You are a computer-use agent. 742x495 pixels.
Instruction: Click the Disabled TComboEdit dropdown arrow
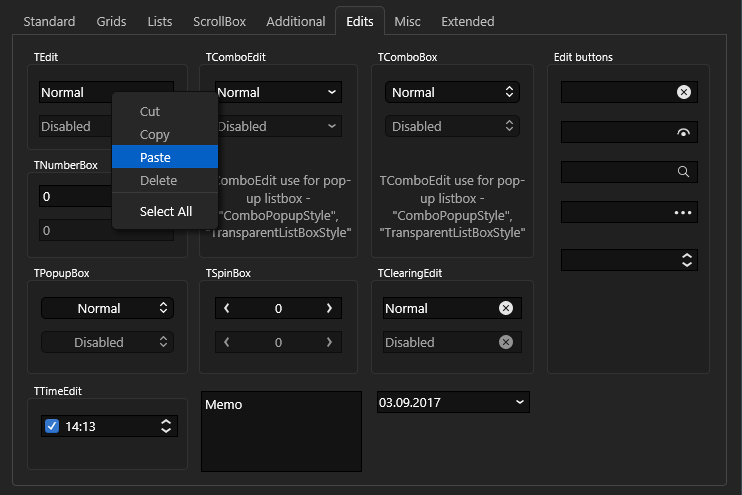coord(332,126)
